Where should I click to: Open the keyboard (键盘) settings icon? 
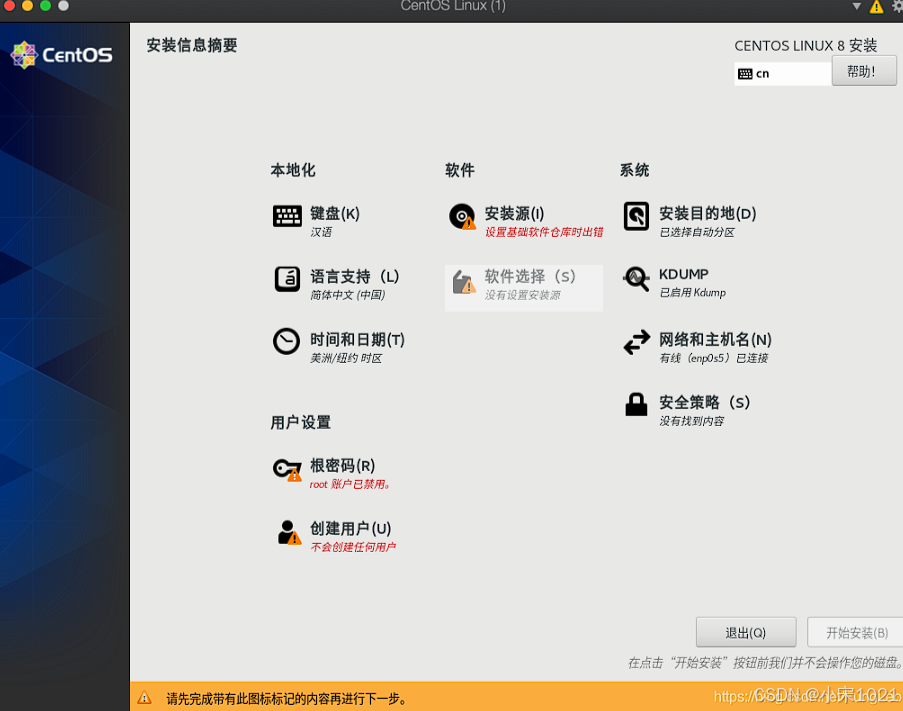287,216
